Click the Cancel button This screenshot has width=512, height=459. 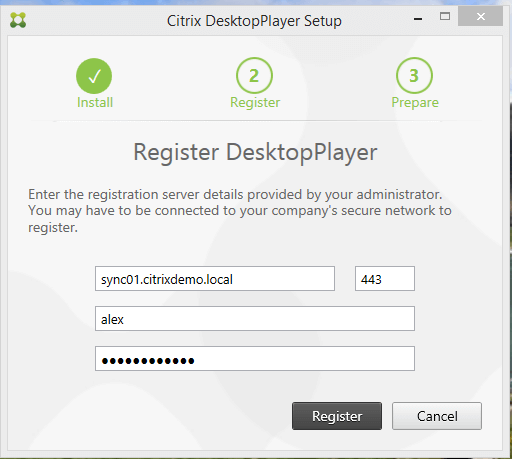(x=437, y=416)
